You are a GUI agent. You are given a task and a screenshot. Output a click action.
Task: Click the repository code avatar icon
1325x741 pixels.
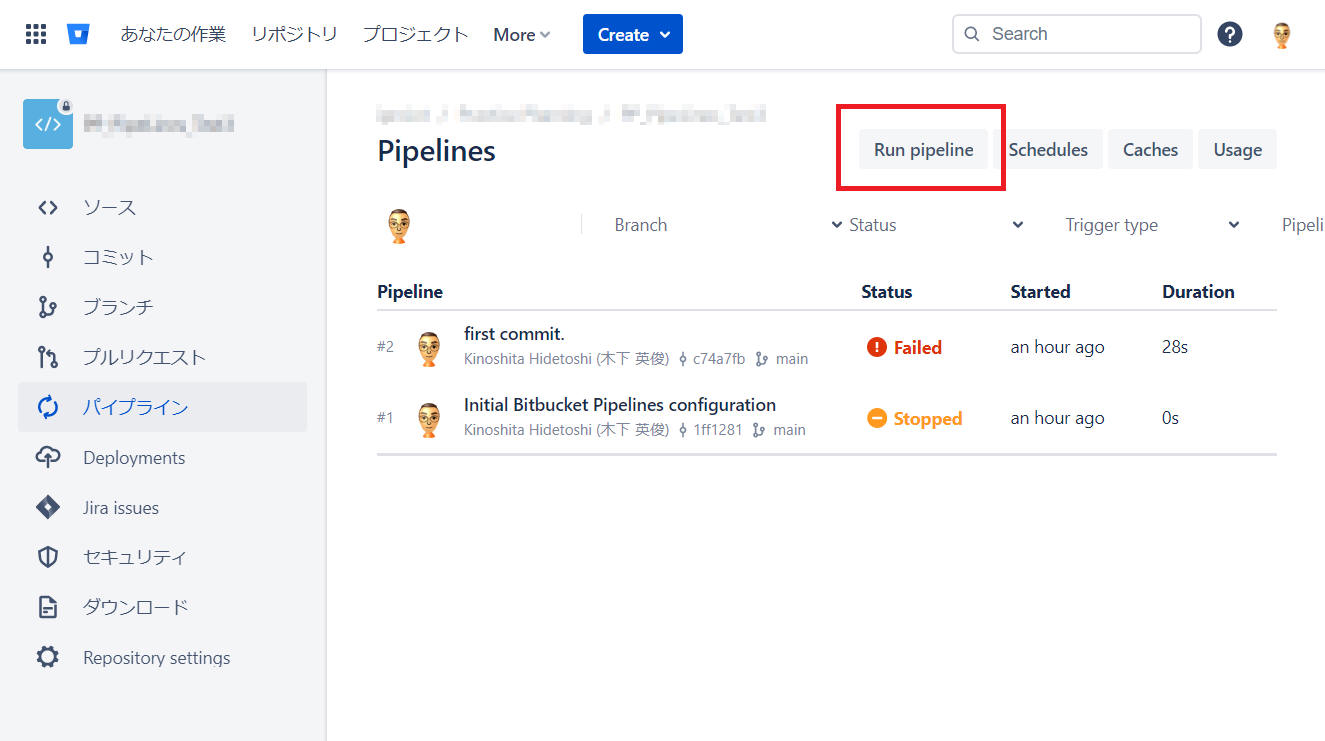tap(48, 124)
